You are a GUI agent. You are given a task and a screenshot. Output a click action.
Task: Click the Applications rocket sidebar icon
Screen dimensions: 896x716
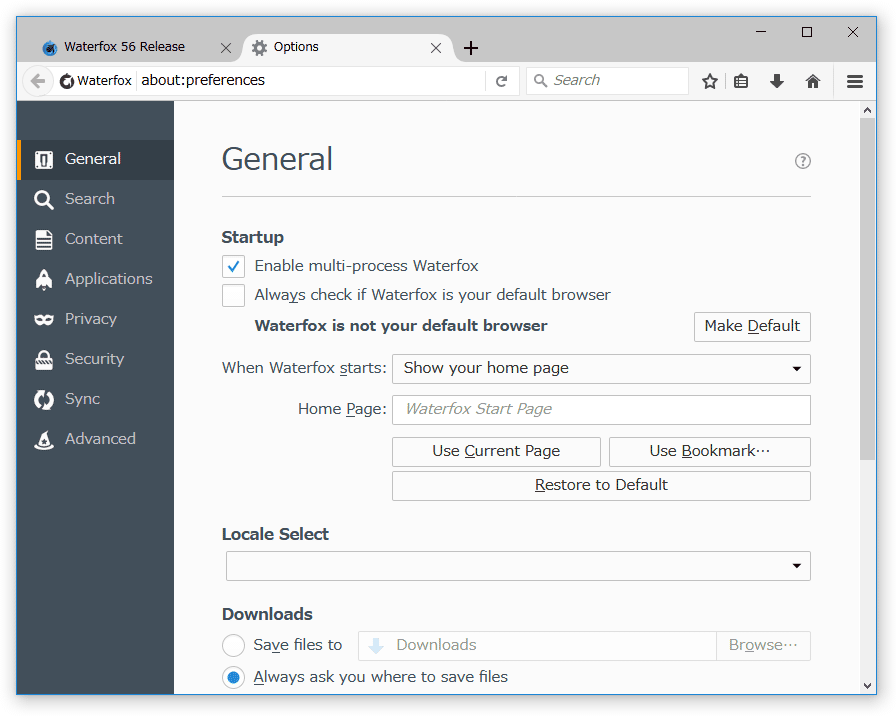pyautogui.click(x=44, y=279)
